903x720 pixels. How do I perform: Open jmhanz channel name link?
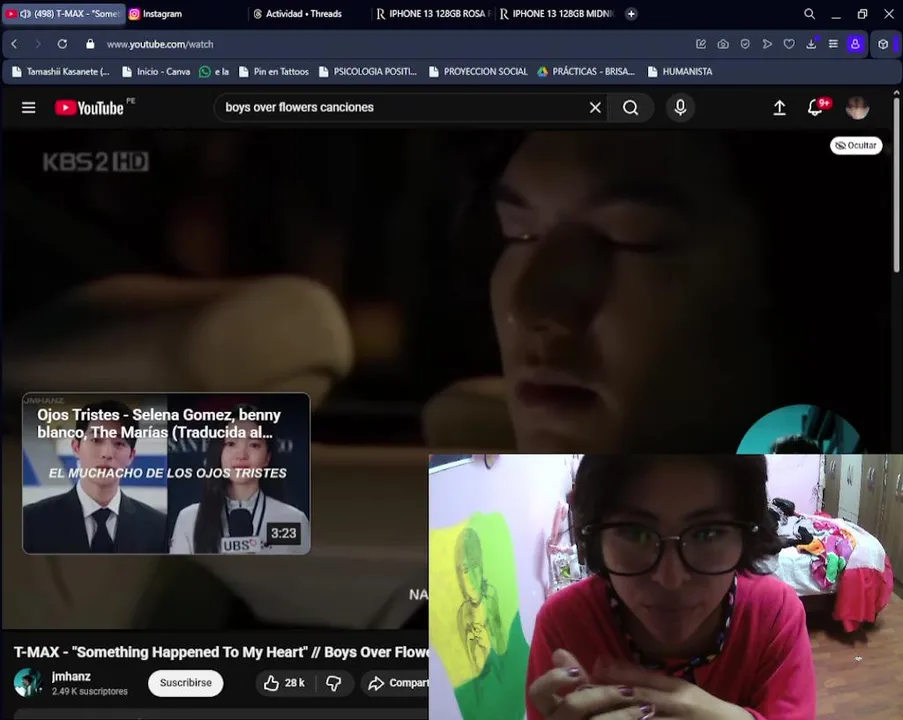[x=71, y=676]
